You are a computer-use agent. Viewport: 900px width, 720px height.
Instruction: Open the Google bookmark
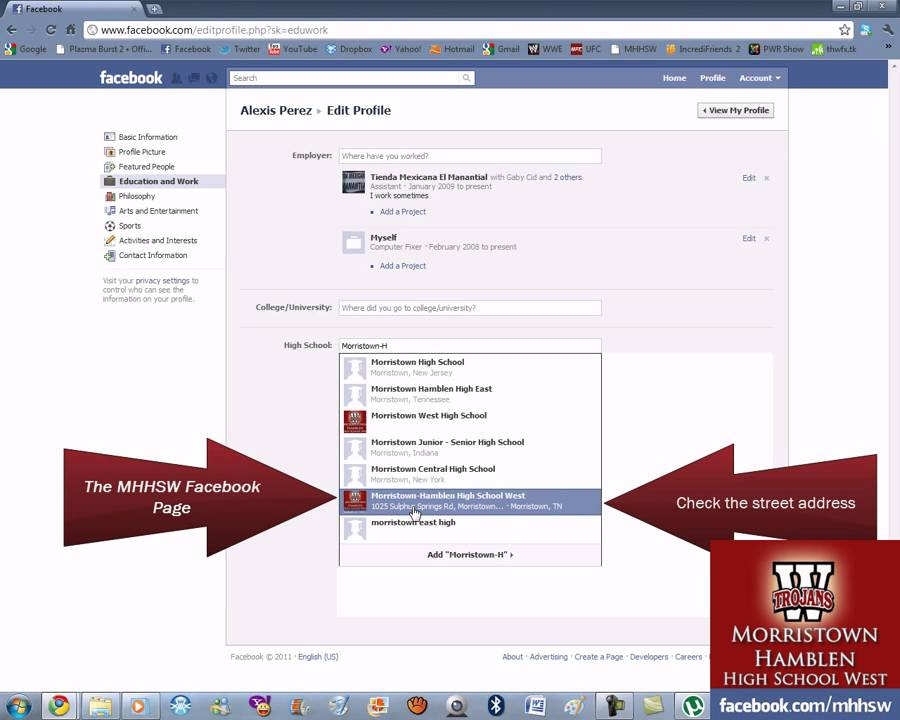[26, 49]
